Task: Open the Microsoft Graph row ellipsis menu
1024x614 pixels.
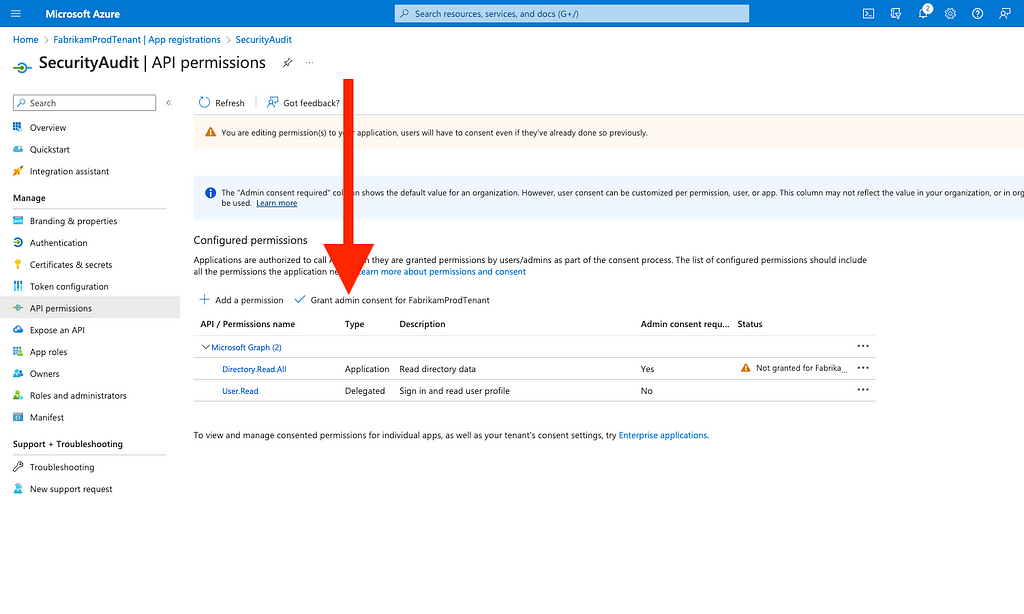Action: point(863,346)
